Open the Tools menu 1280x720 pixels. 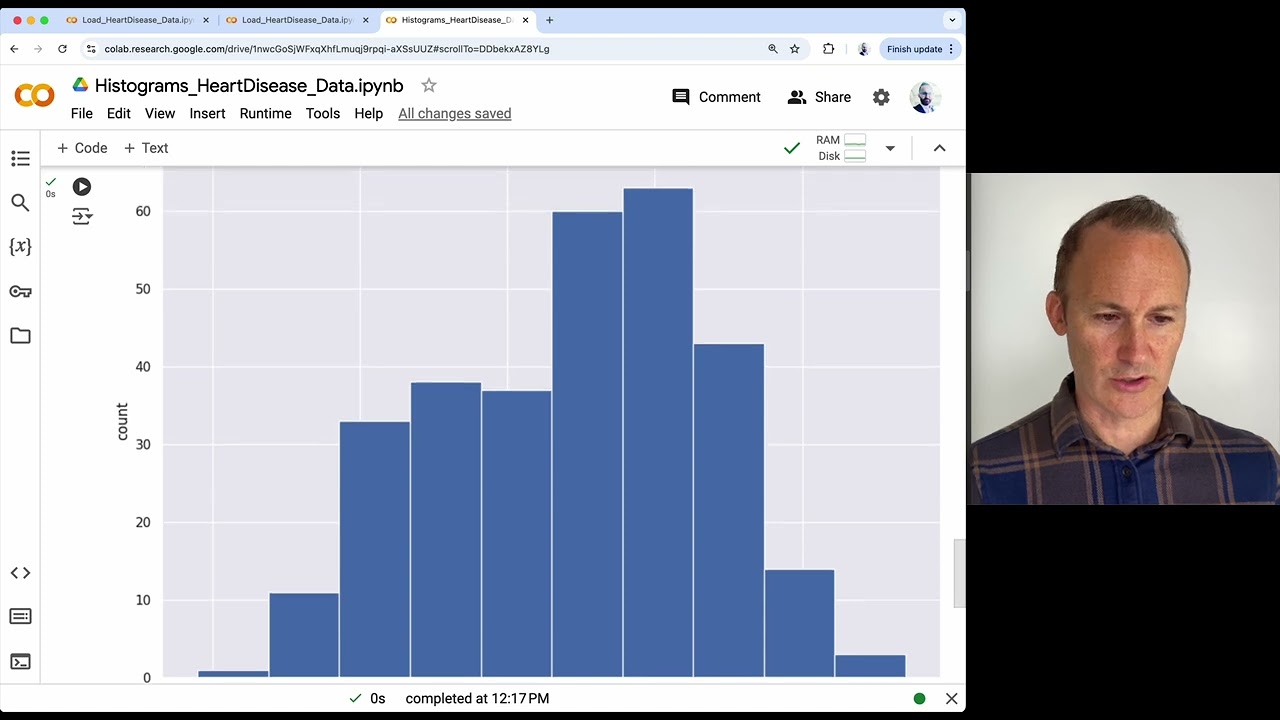[x=323, y=114]
